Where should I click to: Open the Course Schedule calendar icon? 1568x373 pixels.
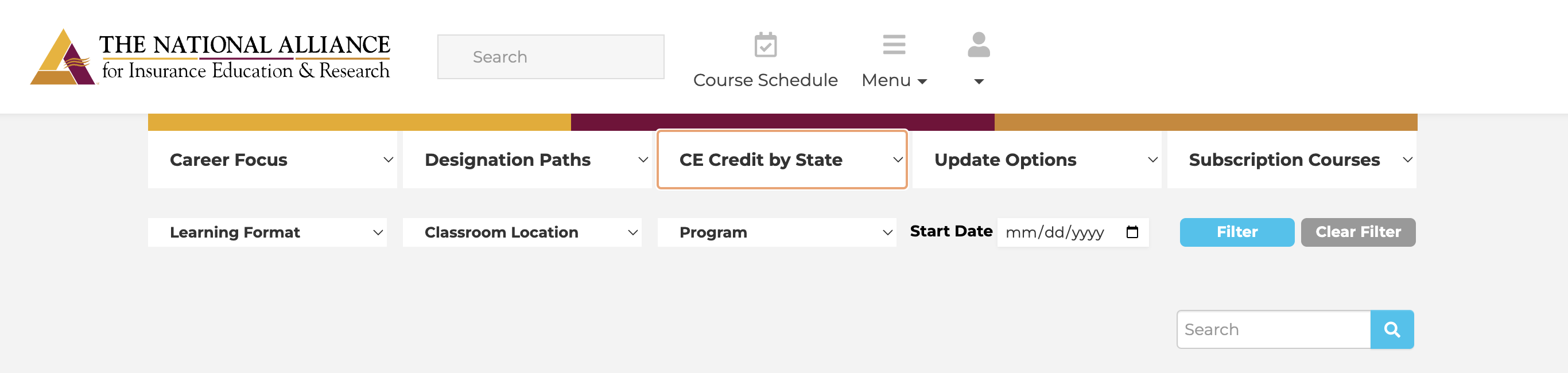(765, 44)
